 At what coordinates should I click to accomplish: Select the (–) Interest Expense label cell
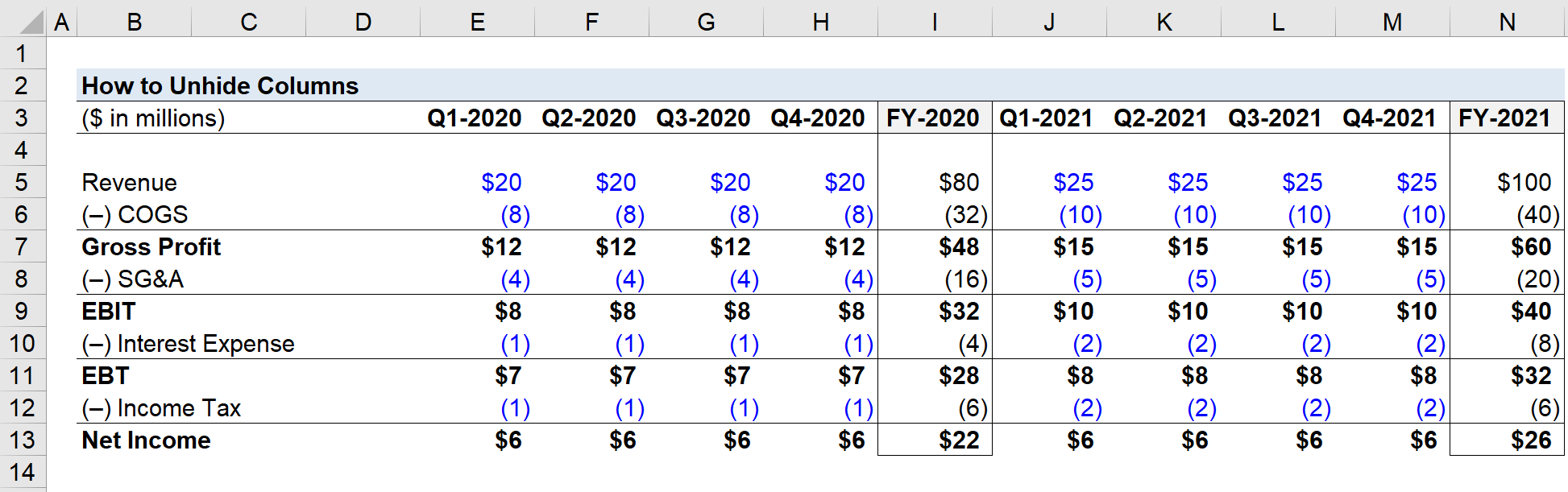tap(187, 343)
